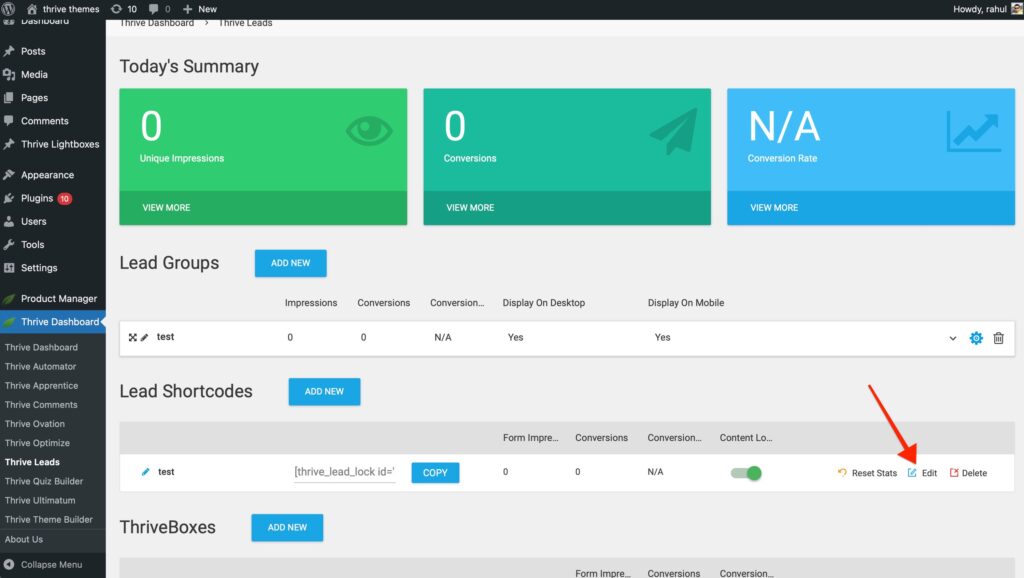This screenshot has width=1024, height=578.
Task: Toggle the Content Lock switch for test shortcode
Action: click(746, 473)
